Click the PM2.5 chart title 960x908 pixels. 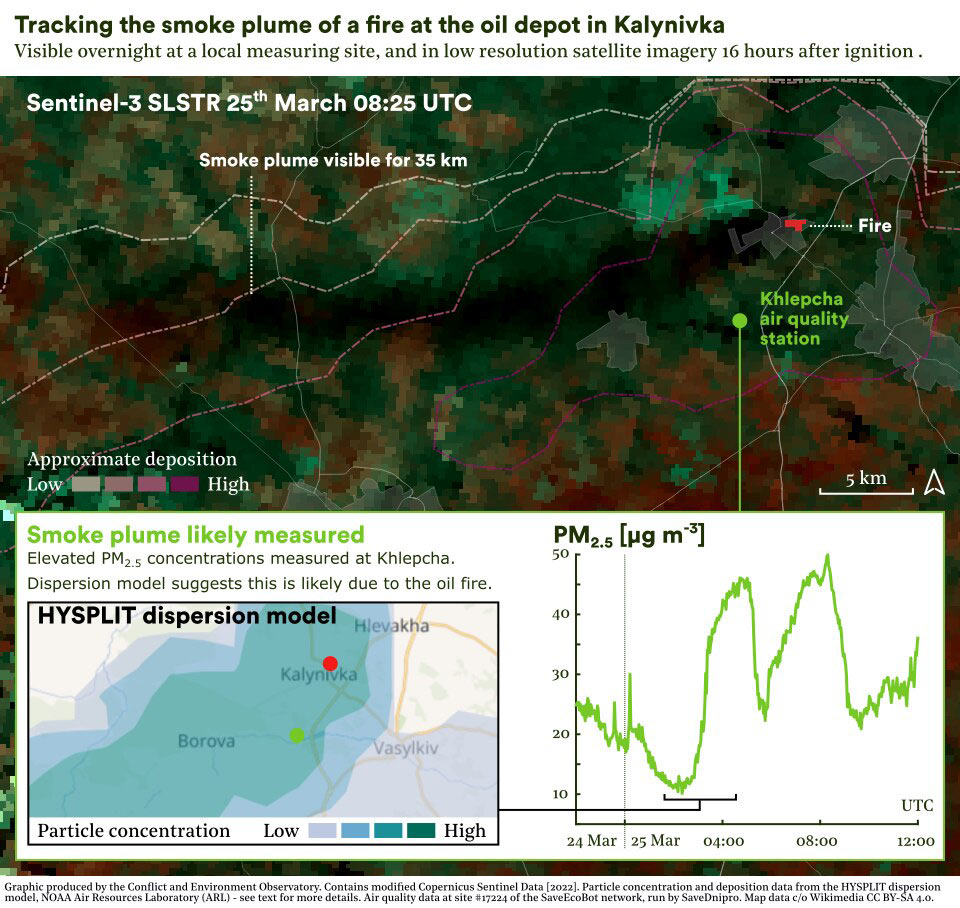[629, 536]
